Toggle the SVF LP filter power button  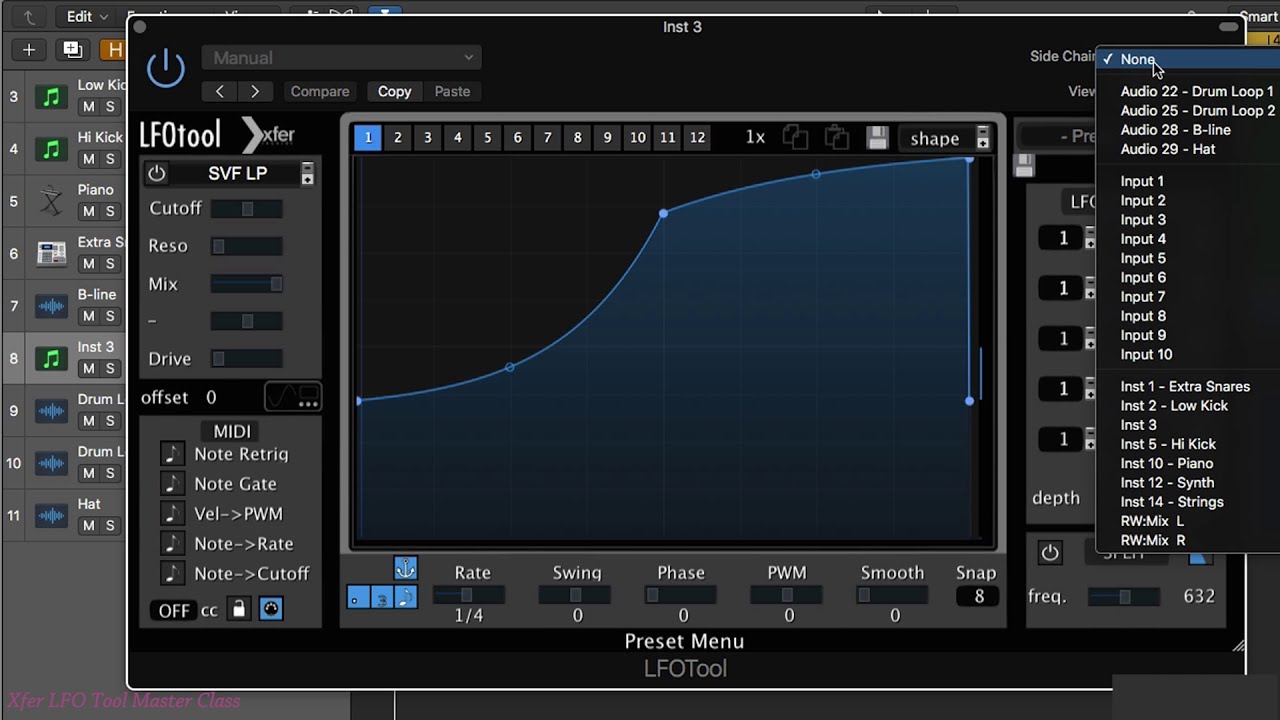pos(157,173)
